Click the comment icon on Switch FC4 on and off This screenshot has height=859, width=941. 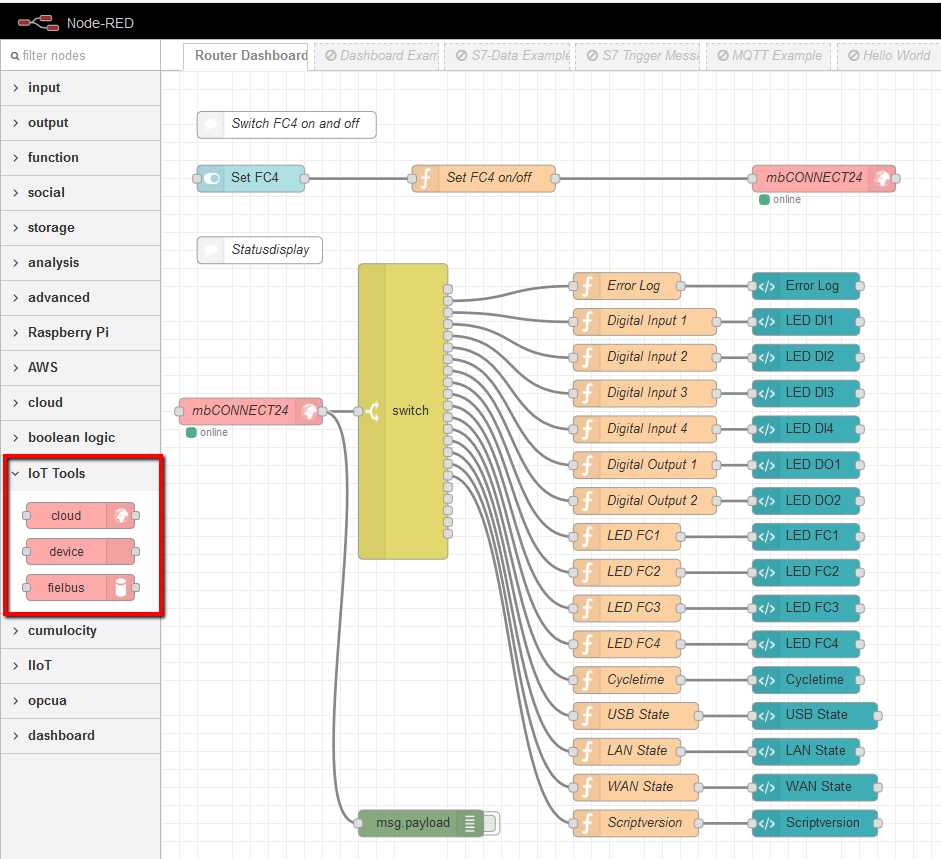pos(211,125)
